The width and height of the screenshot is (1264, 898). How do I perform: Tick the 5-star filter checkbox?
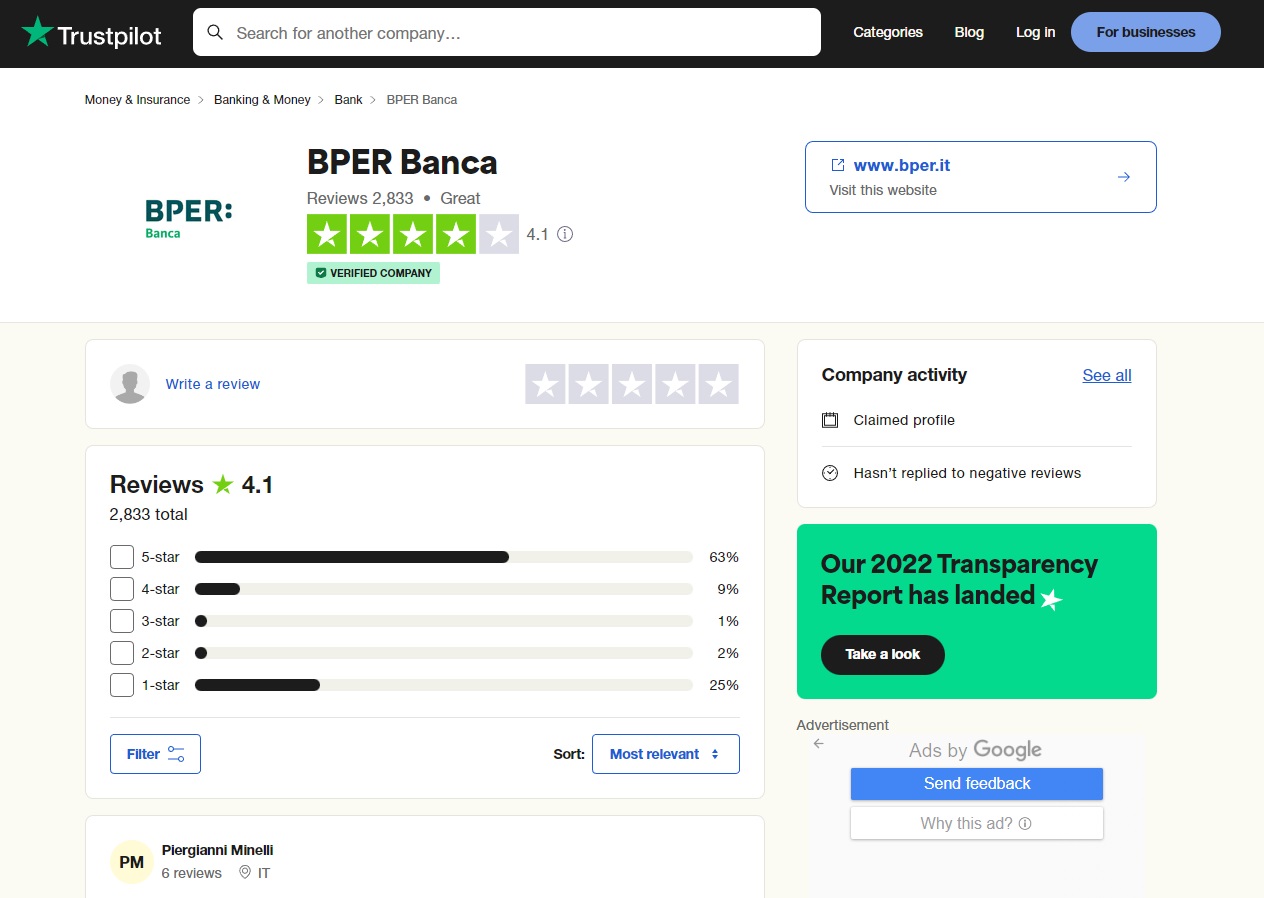(x=122, y=557)
